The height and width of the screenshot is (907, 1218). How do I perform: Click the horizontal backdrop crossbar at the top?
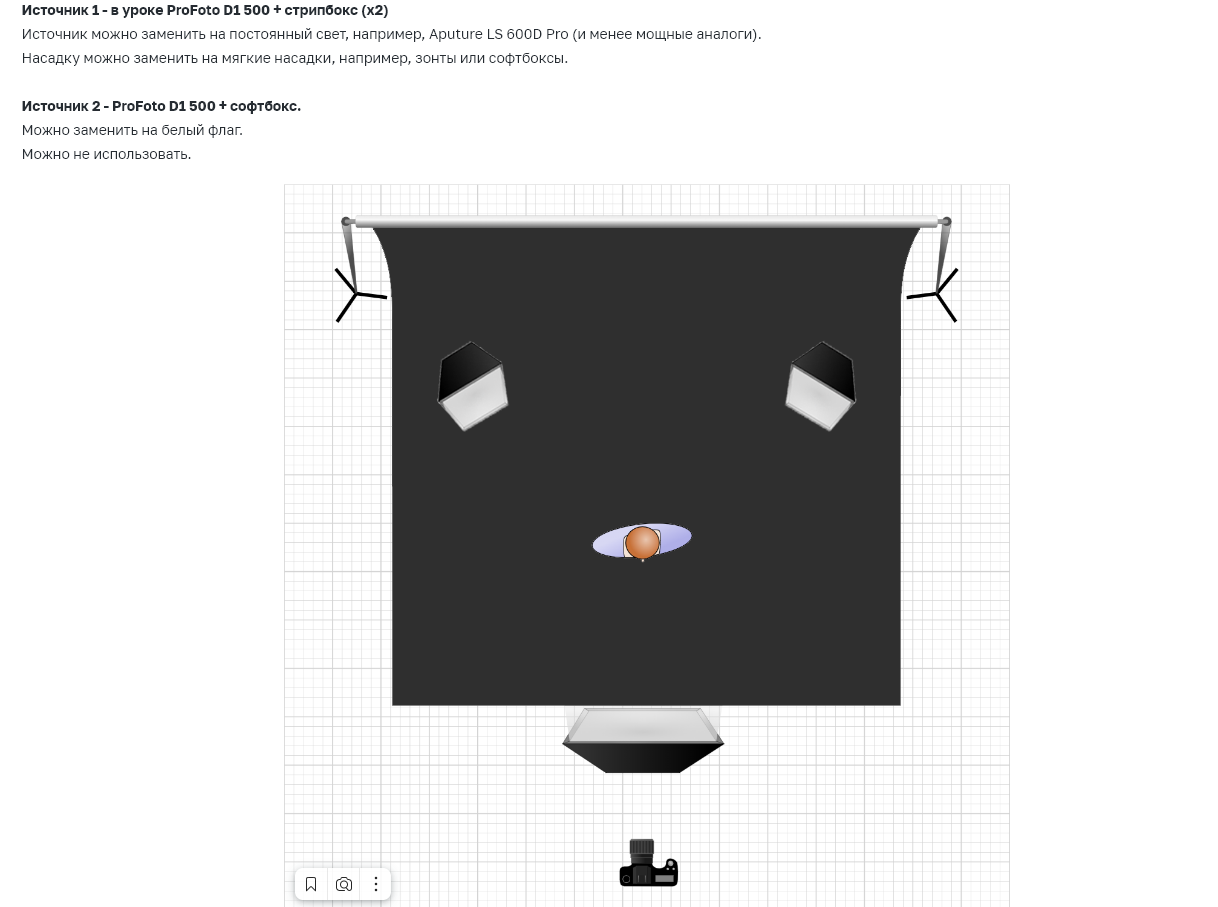[646, 222]
